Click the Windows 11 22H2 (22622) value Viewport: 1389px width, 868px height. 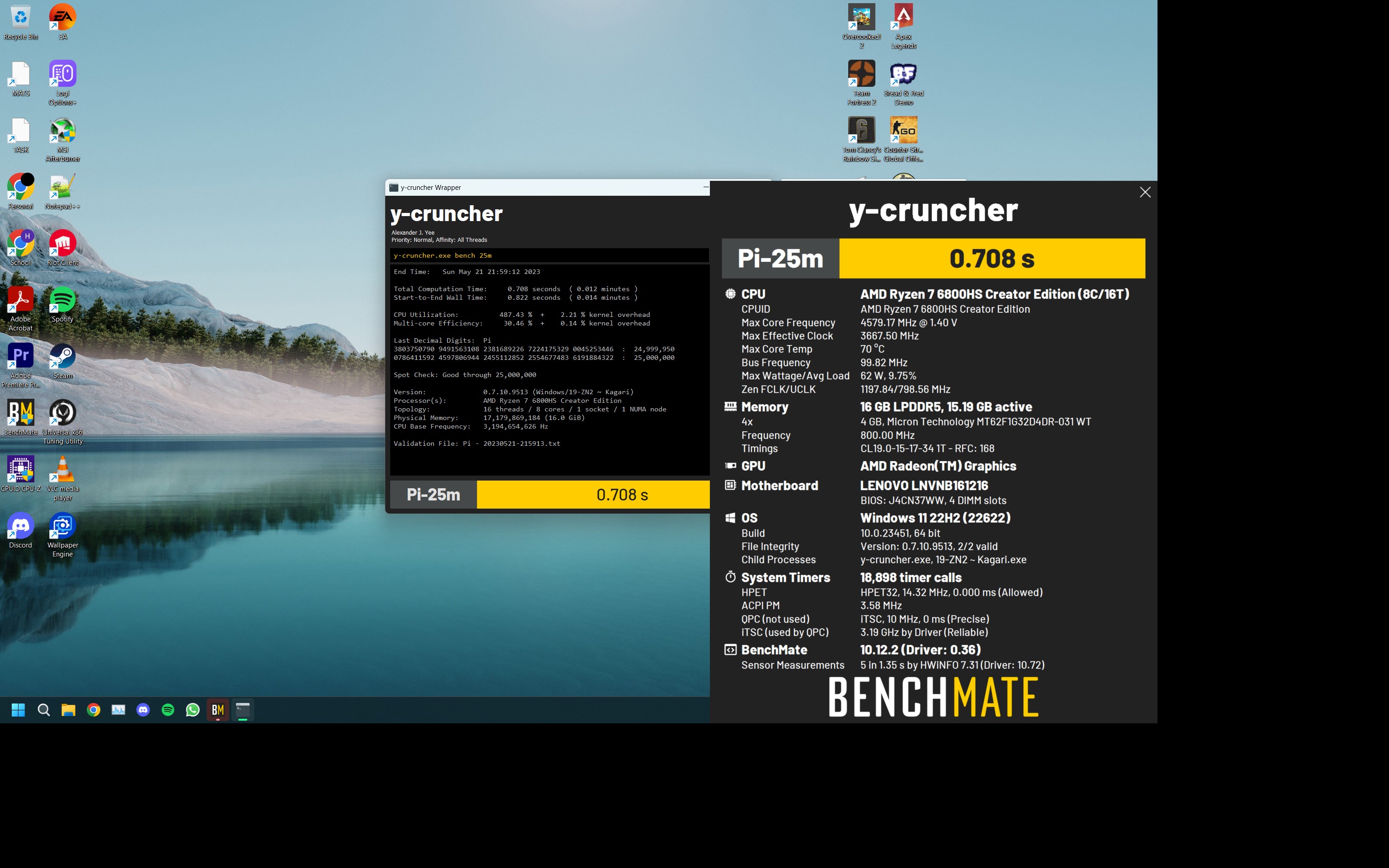click(x=935, y=518)
